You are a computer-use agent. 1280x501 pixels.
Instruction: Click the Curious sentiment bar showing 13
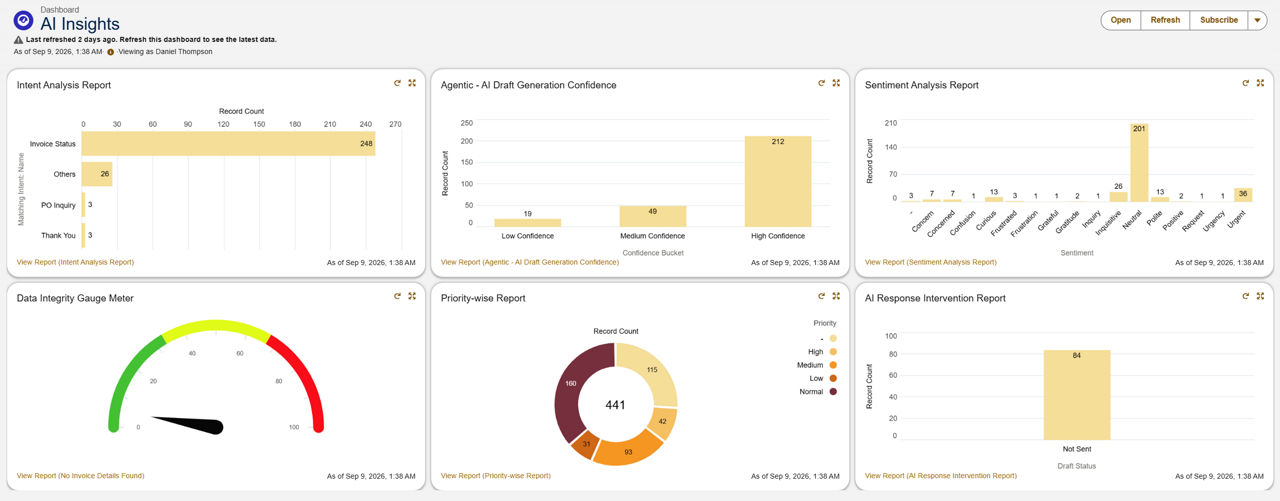point(993,200)
